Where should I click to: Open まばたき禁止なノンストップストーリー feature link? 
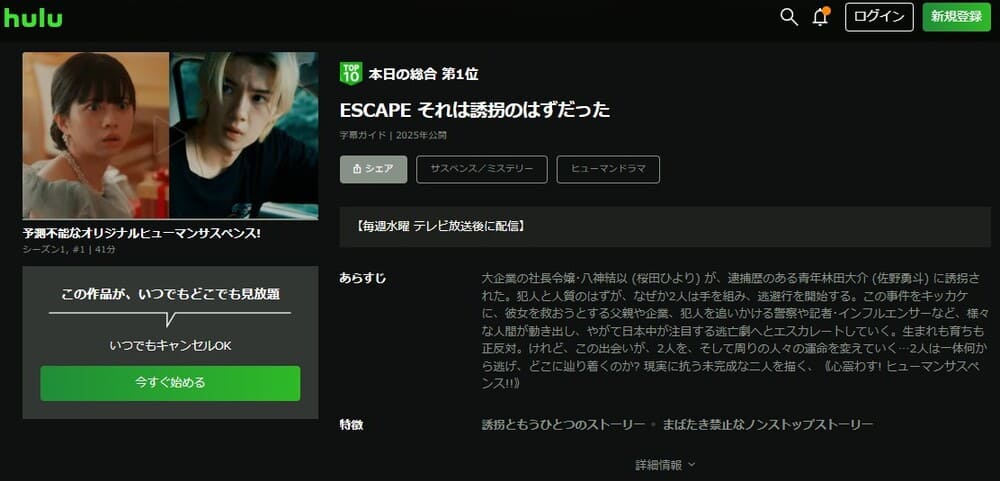pyautogui.click(x=767, y=424)
